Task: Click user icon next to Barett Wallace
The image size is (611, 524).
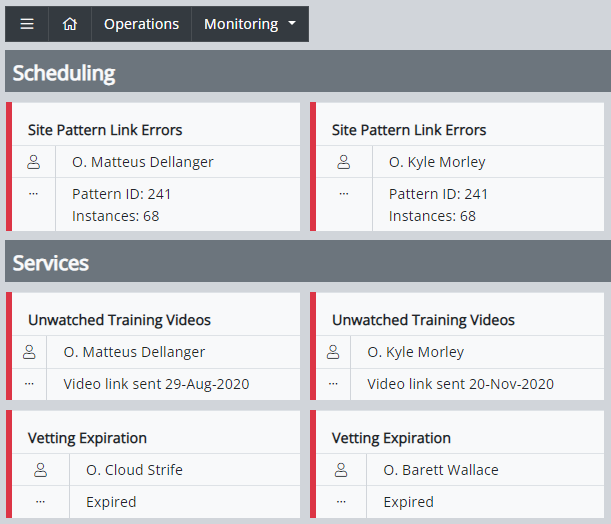Action: click(341, 470)
